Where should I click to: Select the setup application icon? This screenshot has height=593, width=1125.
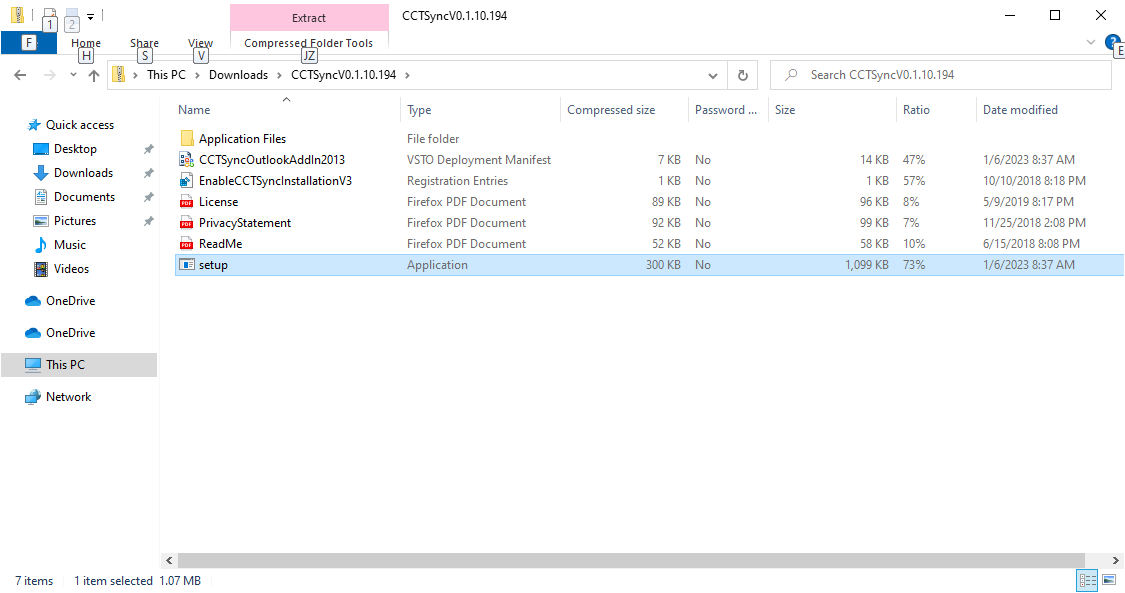click(187, 265)
